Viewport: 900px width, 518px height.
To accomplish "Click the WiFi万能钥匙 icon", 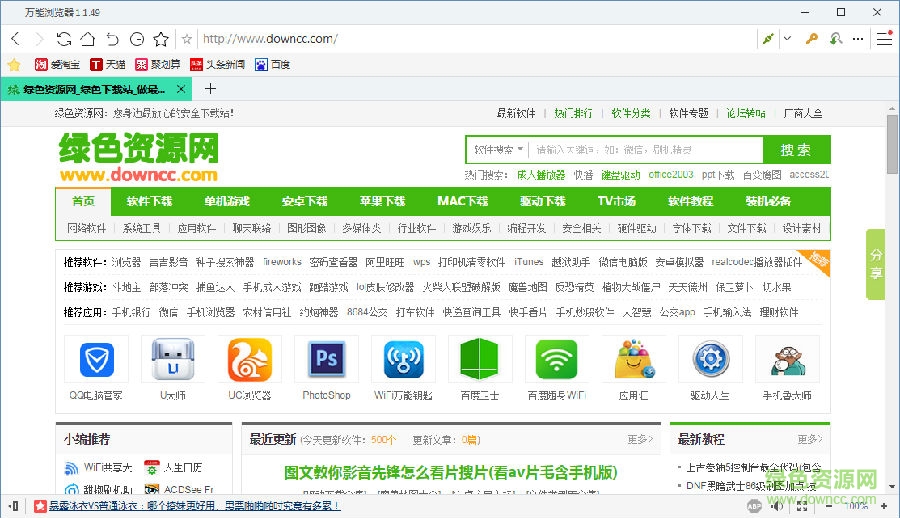I will [404, 359].
